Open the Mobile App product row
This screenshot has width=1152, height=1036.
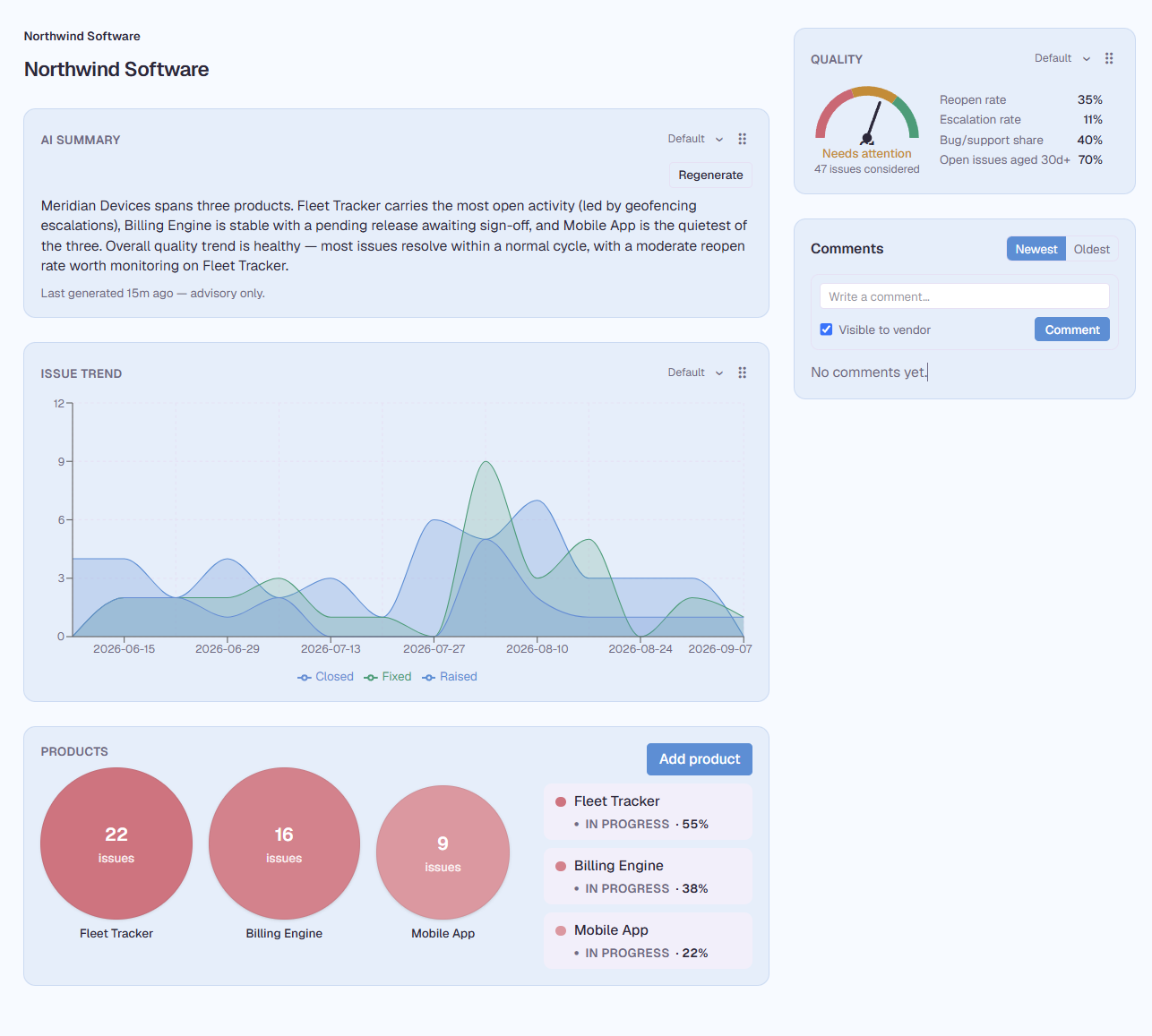point(648,941)
